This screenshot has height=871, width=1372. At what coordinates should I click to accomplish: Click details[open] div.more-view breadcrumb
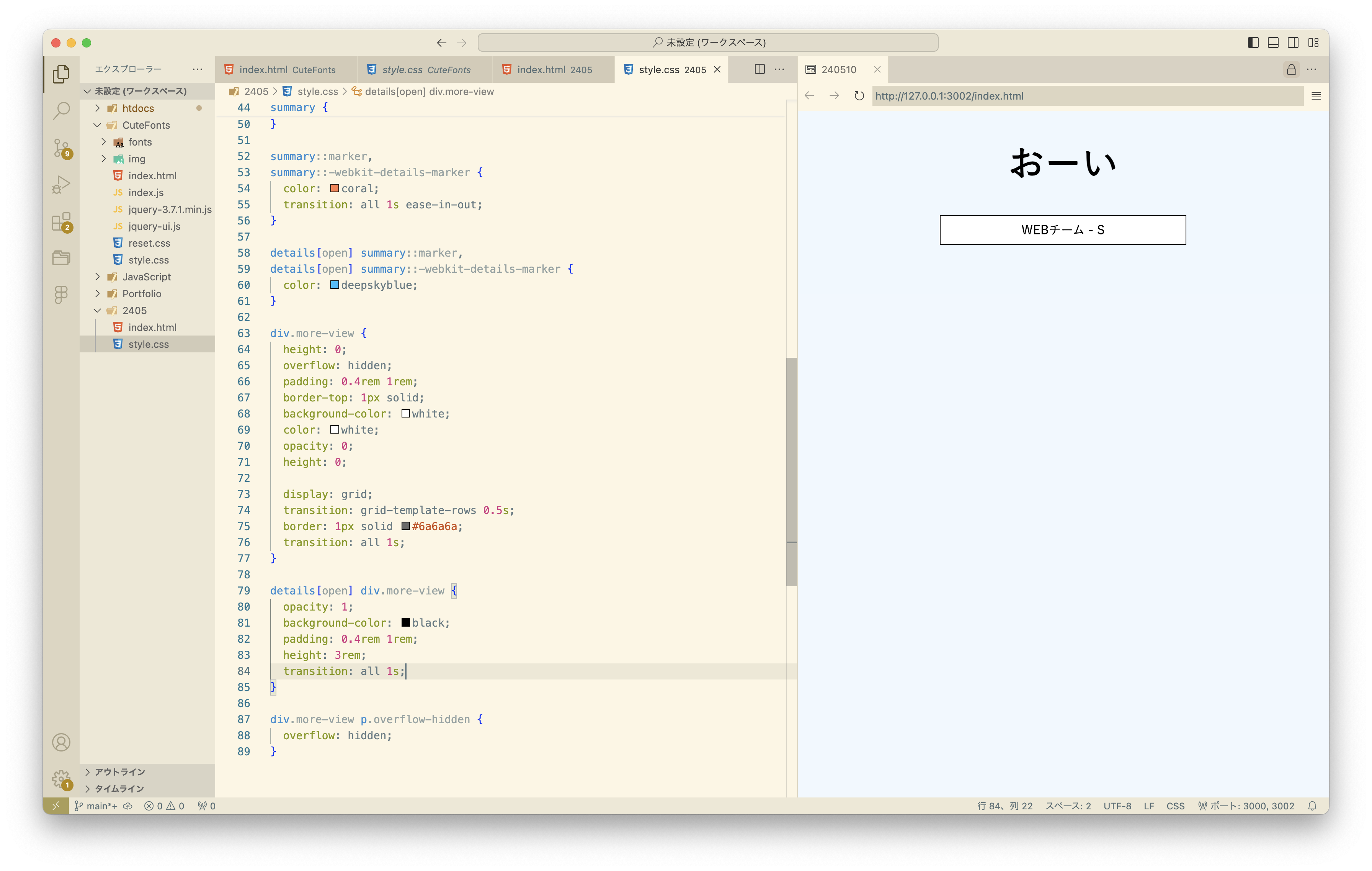[423, 91]
